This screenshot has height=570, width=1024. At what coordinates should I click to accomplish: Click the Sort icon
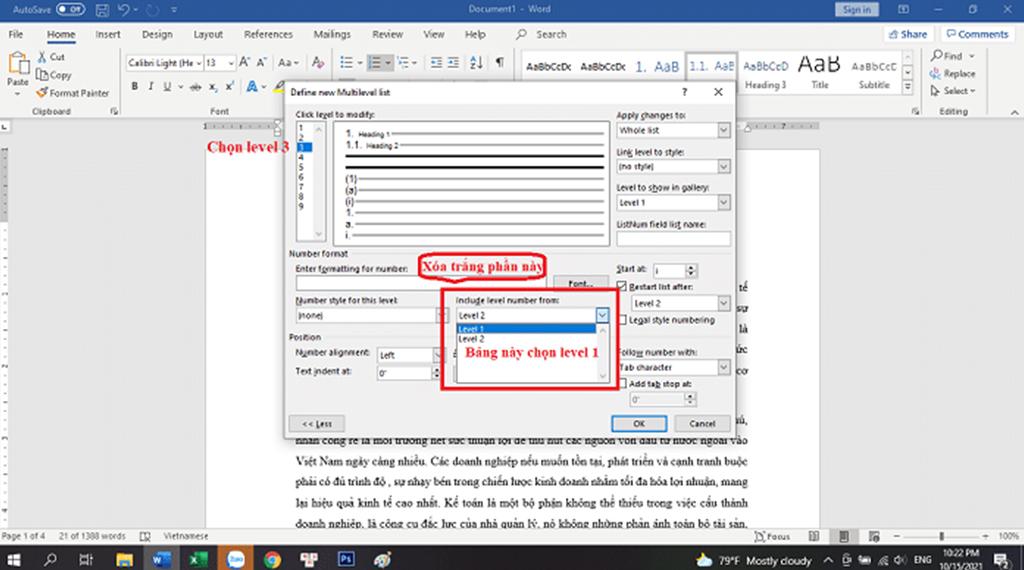[x=476, y=63]
